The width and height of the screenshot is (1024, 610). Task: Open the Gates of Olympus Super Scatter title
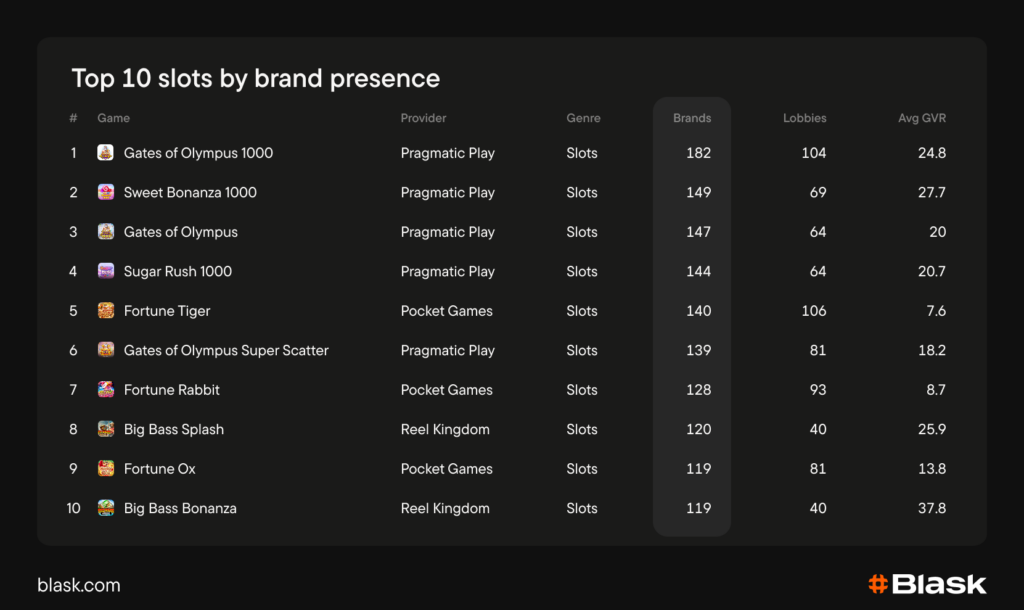pyautogui.click(x=226, y=350)
